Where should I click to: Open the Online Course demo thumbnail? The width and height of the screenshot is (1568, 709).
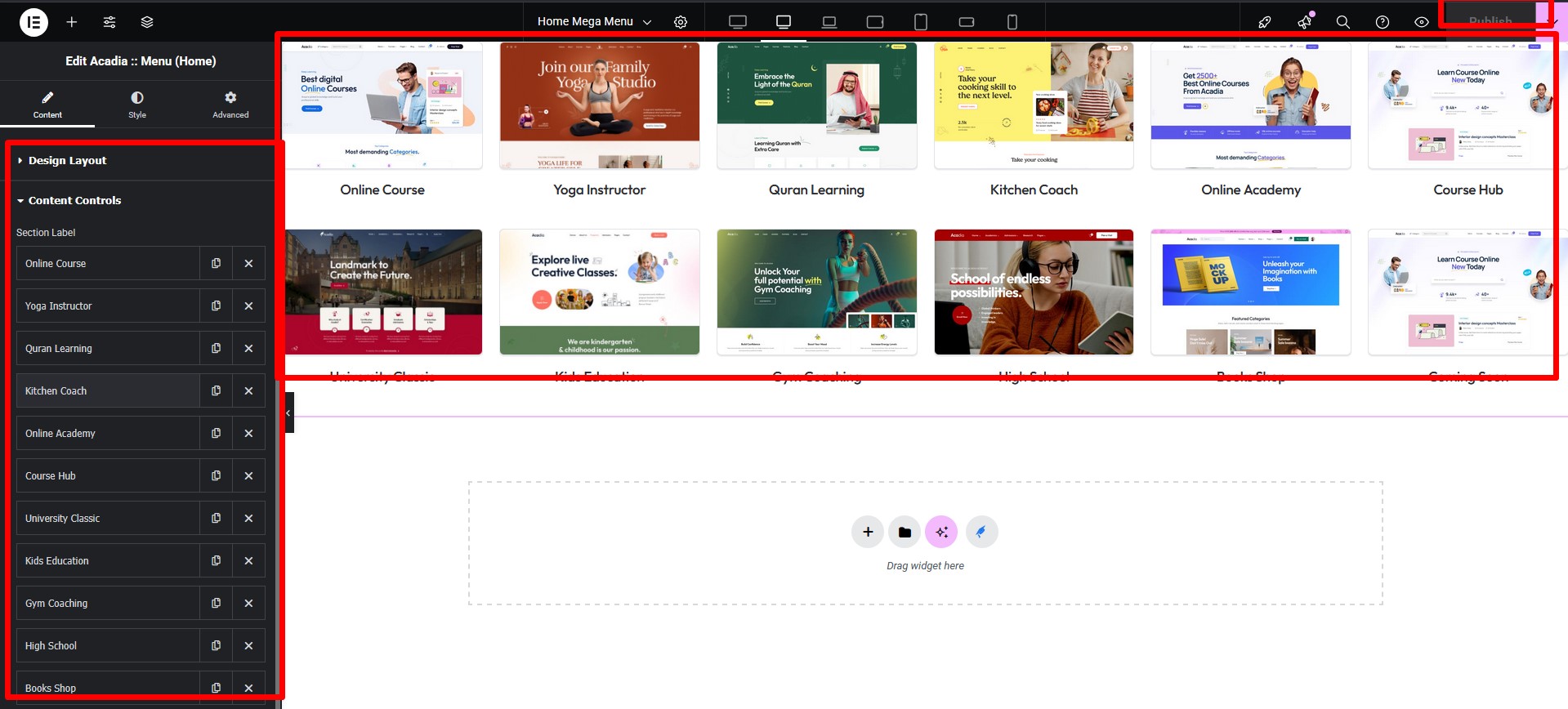[x=382, y=105]
